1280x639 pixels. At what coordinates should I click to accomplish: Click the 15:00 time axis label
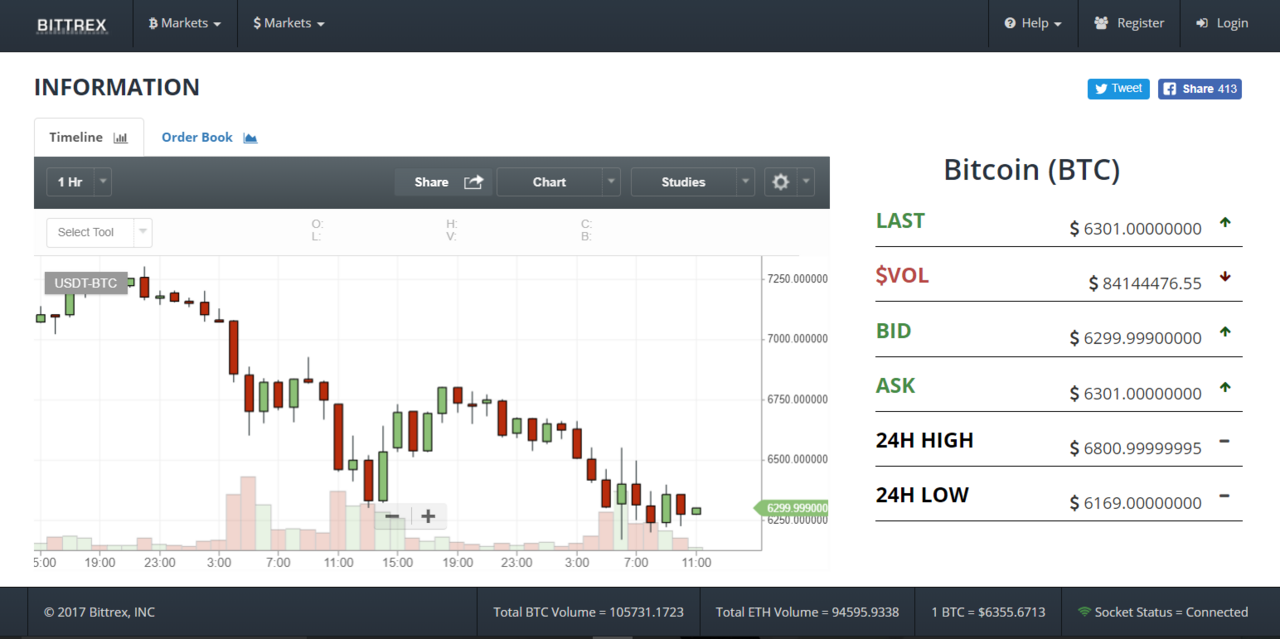pyautogui.click(x=398, y=563)
